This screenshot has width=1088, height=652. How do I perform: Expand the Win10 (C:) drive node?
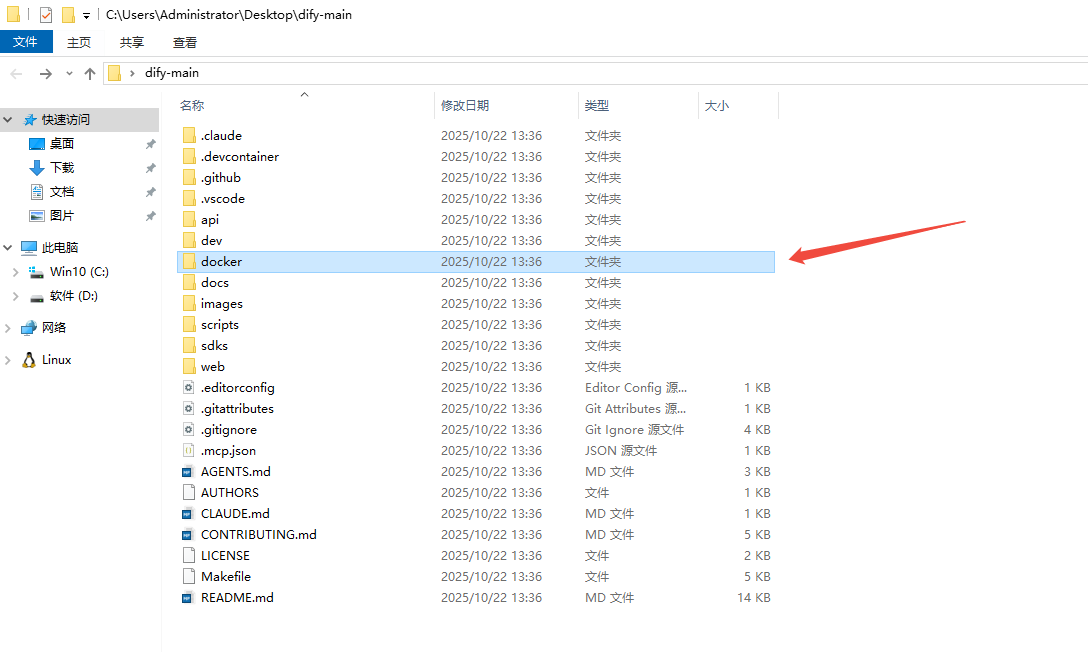coord(15,272)
